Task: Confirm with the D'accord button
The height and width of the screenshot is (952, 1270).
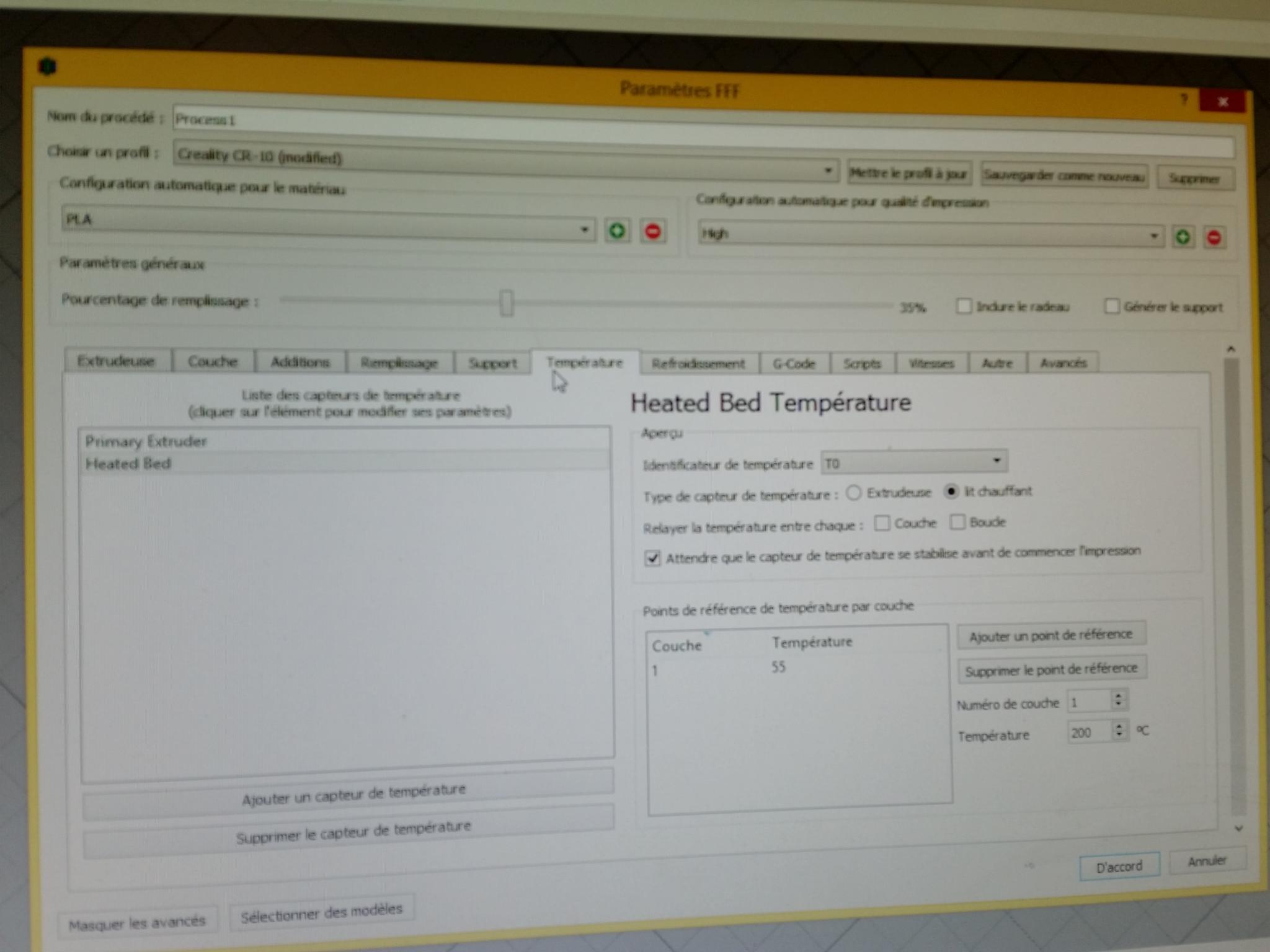Action: coord(1119,866)
